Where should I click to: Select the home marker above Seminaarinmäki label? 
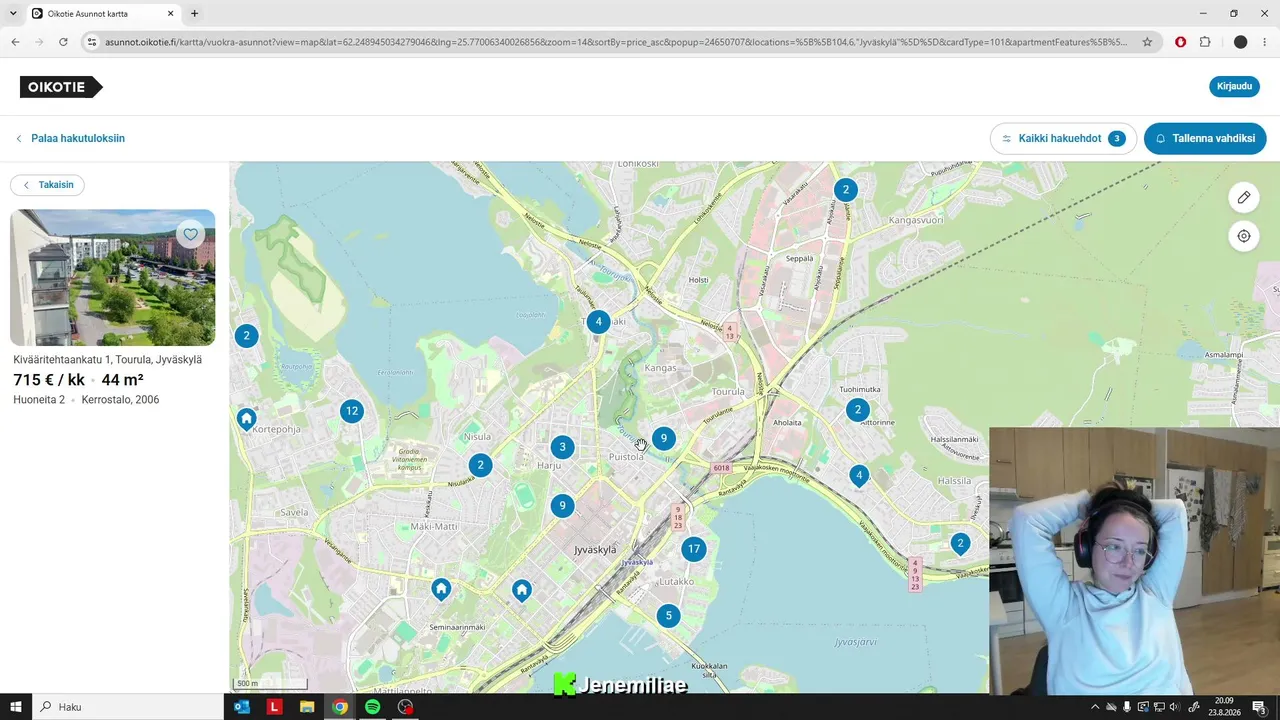point(441,589)
